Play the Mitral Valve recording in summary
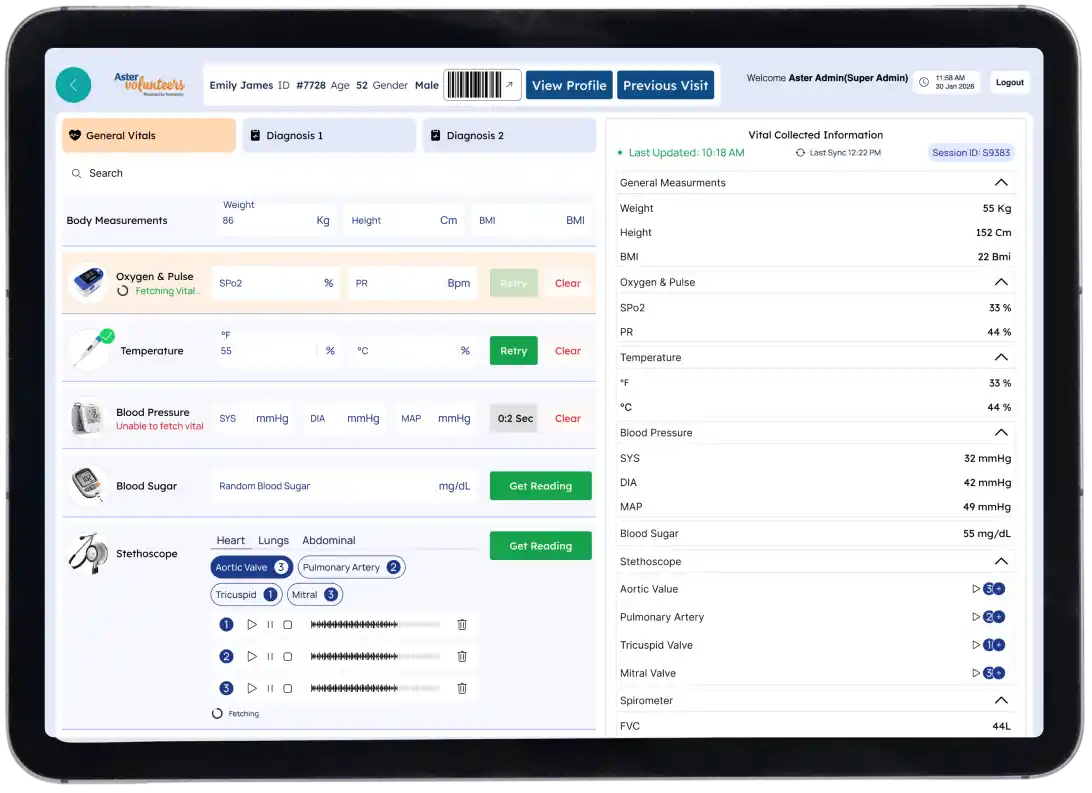Screen dimensions: 1092x793 click(976, 673)
